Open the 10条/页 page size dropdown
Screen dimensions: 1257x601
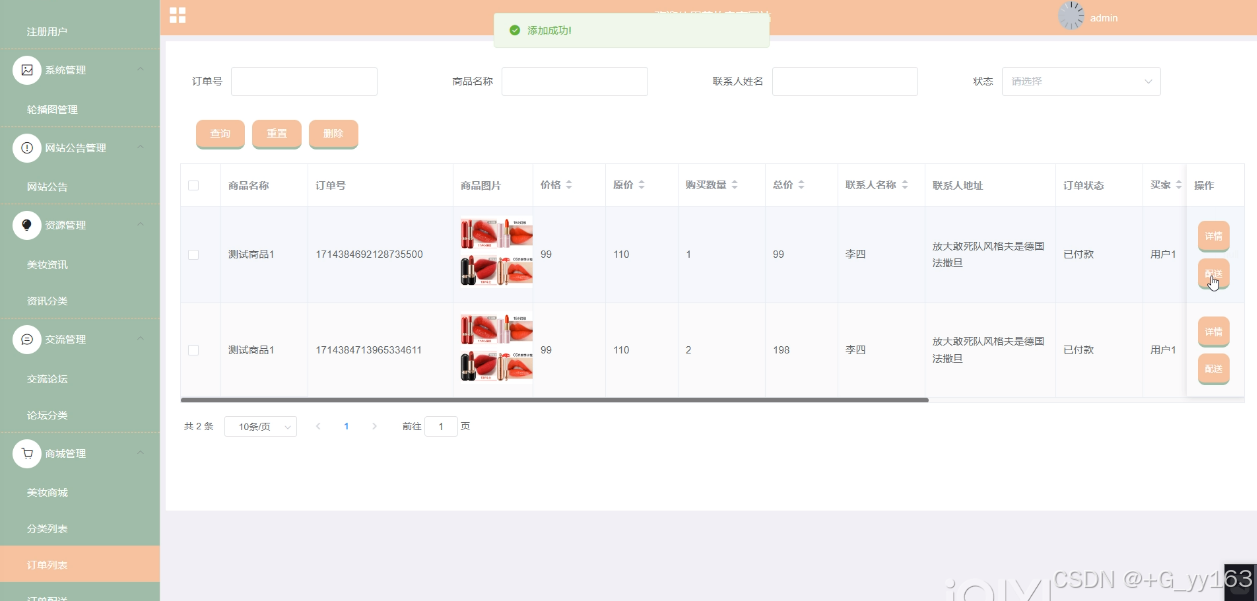260,427
